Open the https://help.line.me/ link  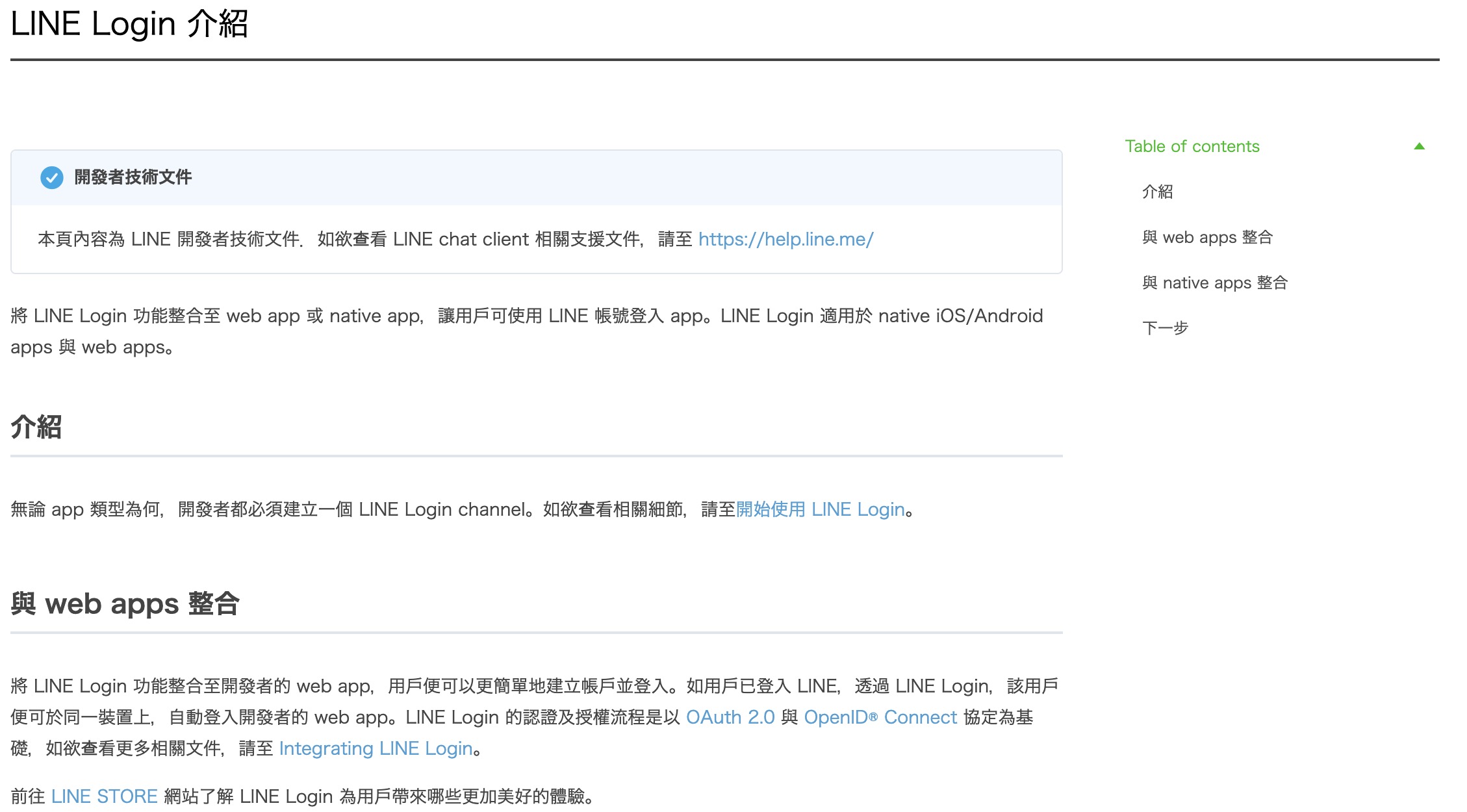[785, 239]
